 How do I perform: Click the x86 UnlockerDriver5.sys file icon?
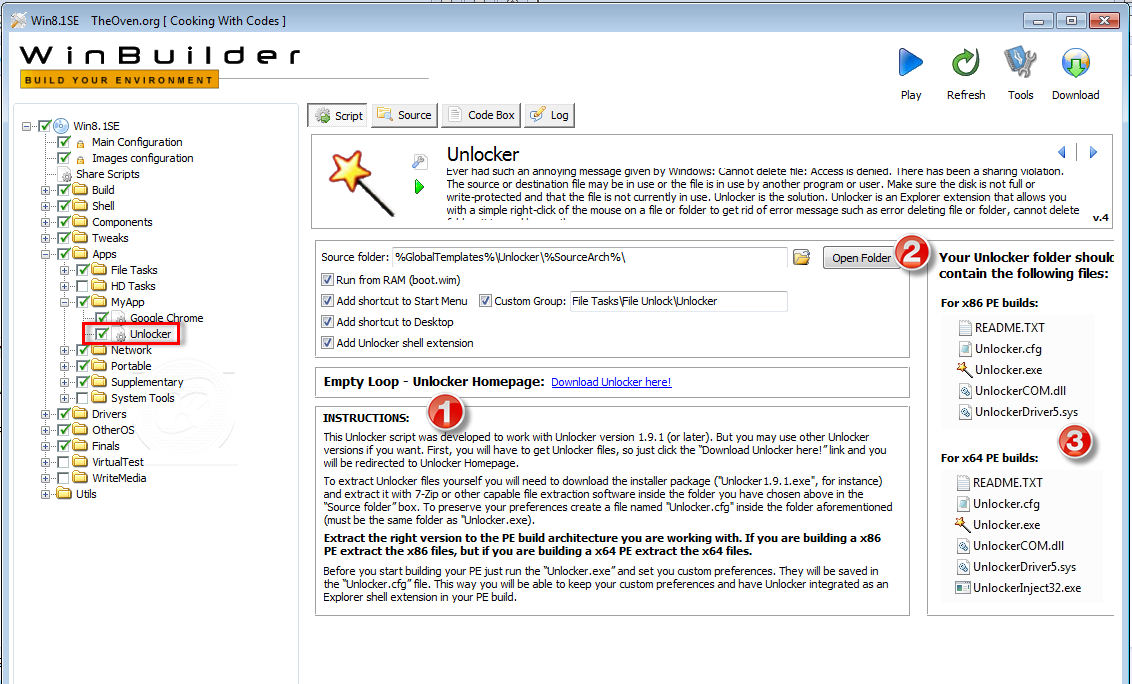tap(965, 412)
